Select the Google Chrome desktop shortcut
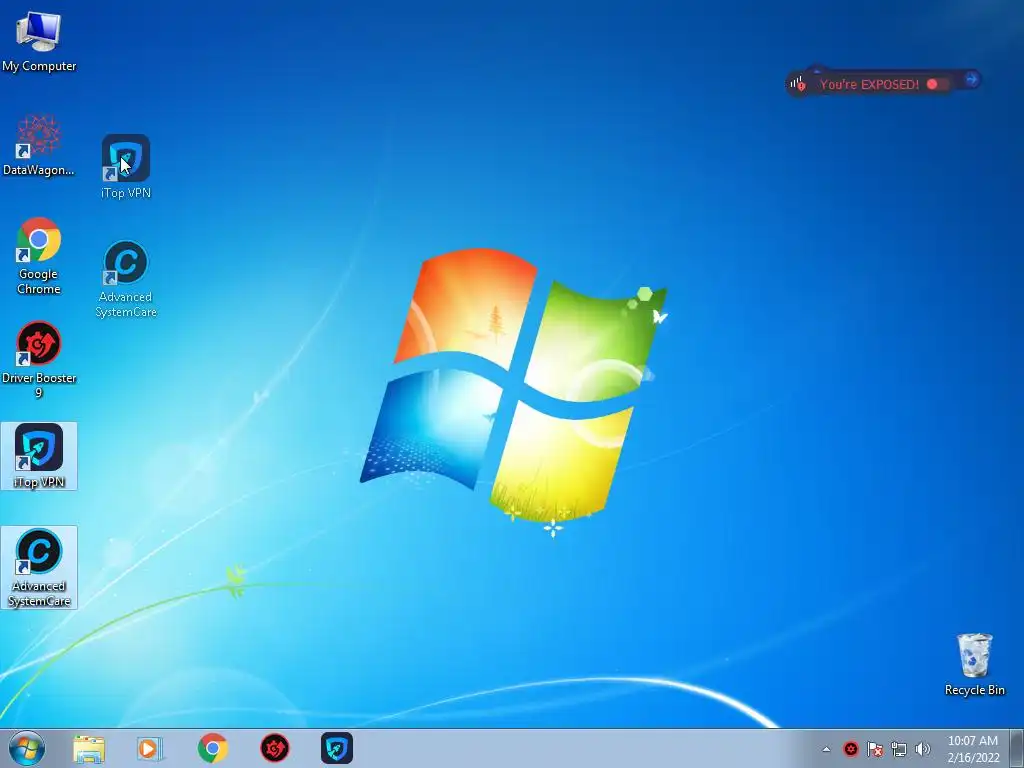Viewport: 1024px width, 768px height. (x=39, y=255)
